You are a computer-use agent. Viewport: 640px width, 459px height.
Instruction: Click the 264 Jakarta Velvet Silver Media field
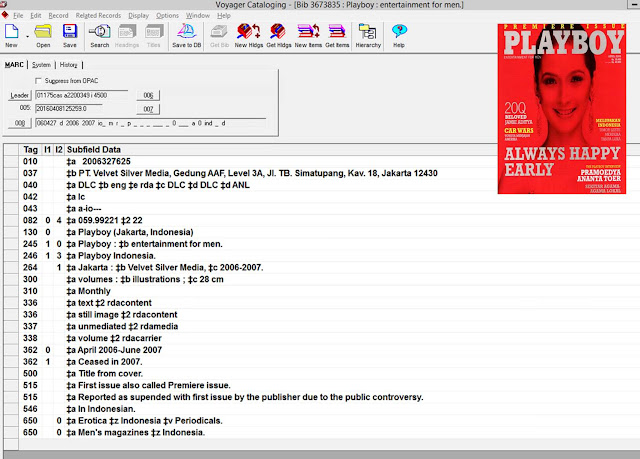tap(165, 268)
